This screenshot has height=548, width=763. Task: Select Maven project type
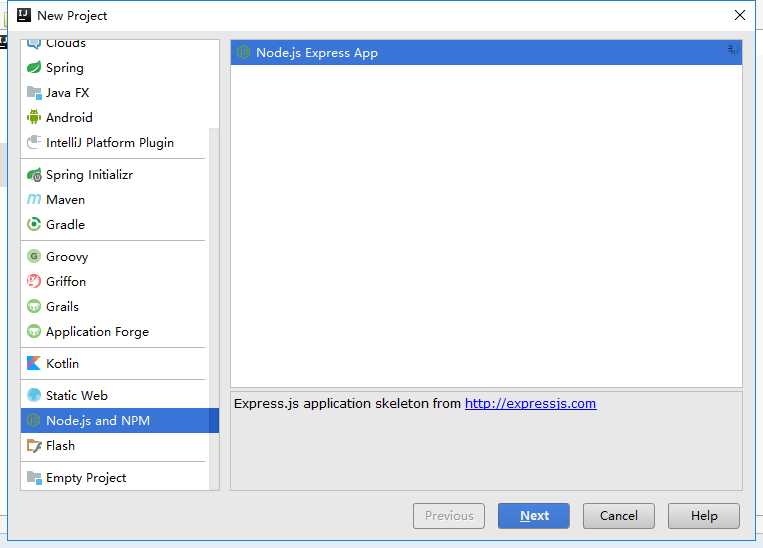click(x=115, y=200)
